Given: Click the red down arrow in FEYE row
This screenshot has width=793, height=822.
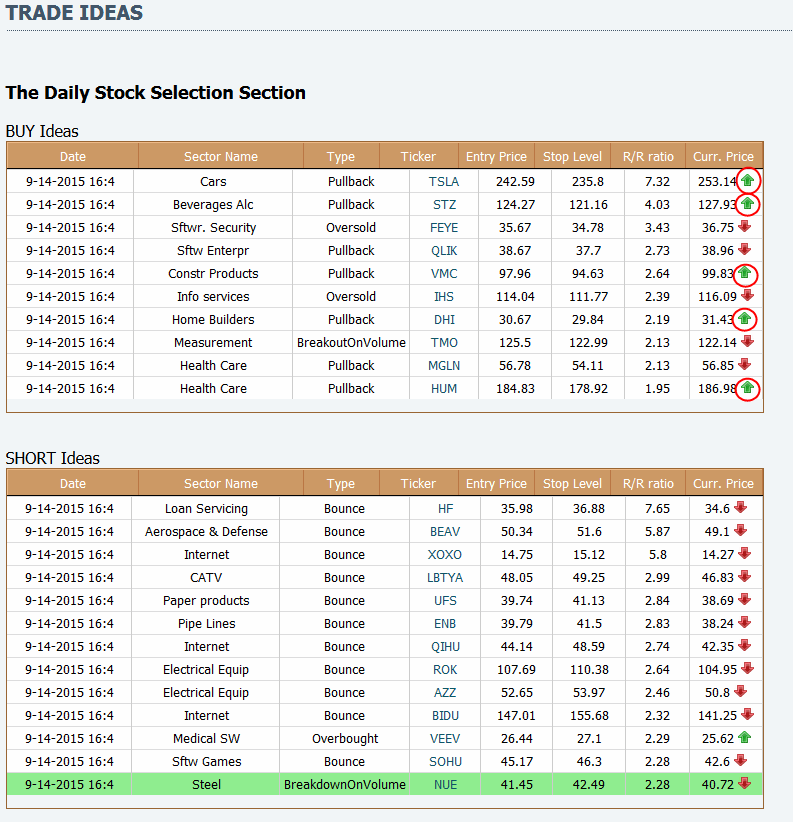Looking at the screenshot, I should 744,226.
